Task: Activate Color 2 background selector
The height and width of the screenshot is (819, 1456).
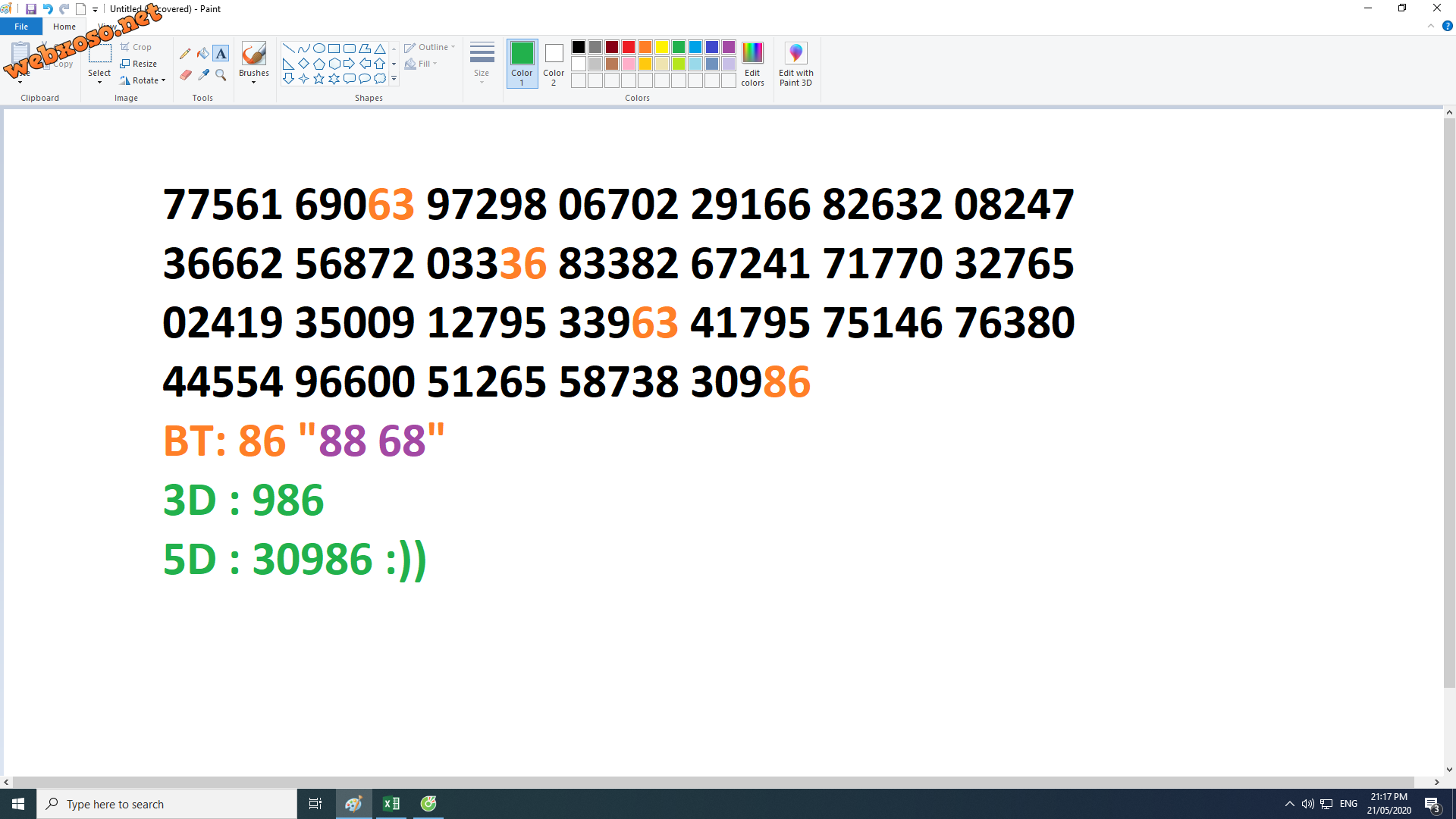Action: pyautogui.click(x=554, y=64)
